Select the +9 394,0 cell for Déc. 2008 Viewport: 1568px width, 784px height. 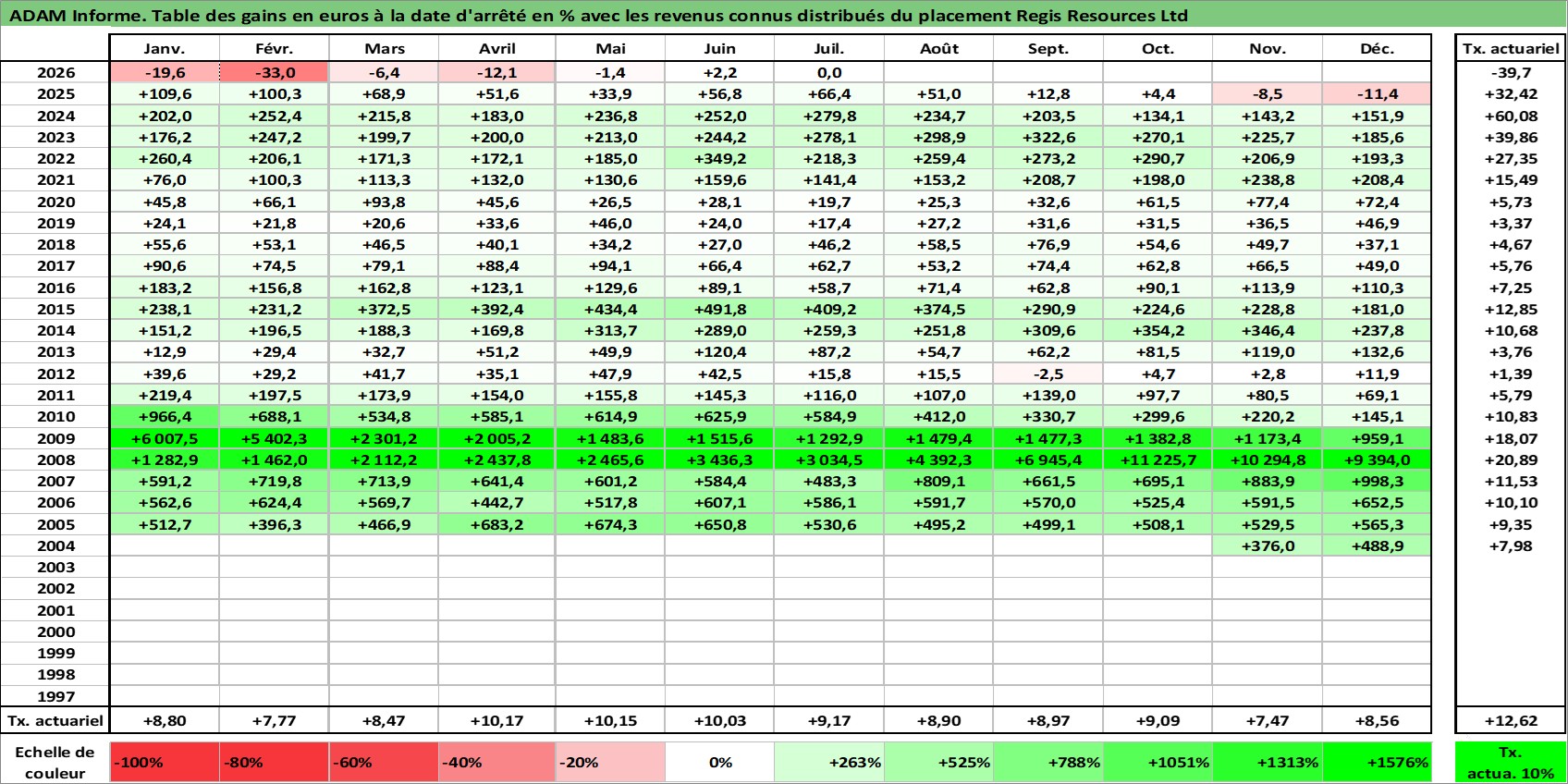point(1377,459)
